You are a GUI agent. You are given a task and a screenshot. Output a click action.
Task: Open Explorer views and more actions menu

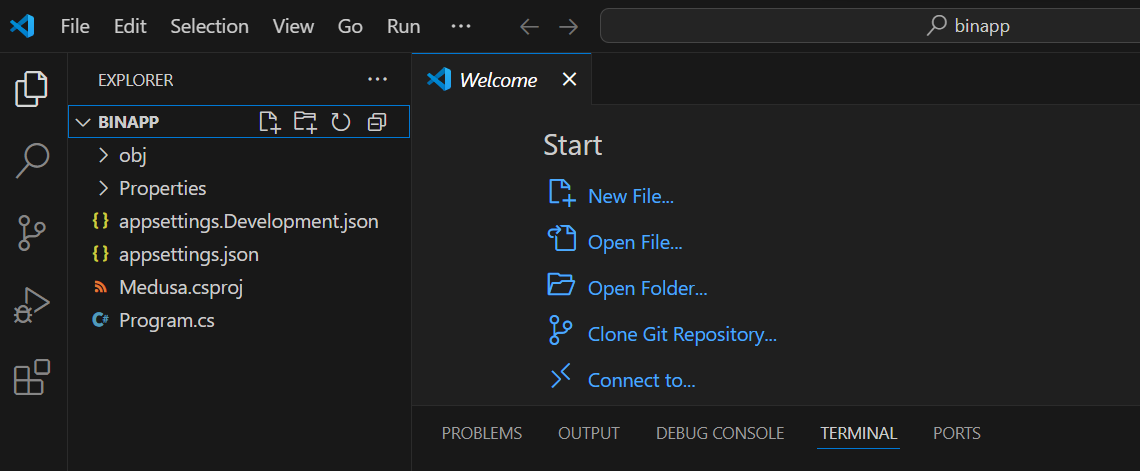pos(377,79)
